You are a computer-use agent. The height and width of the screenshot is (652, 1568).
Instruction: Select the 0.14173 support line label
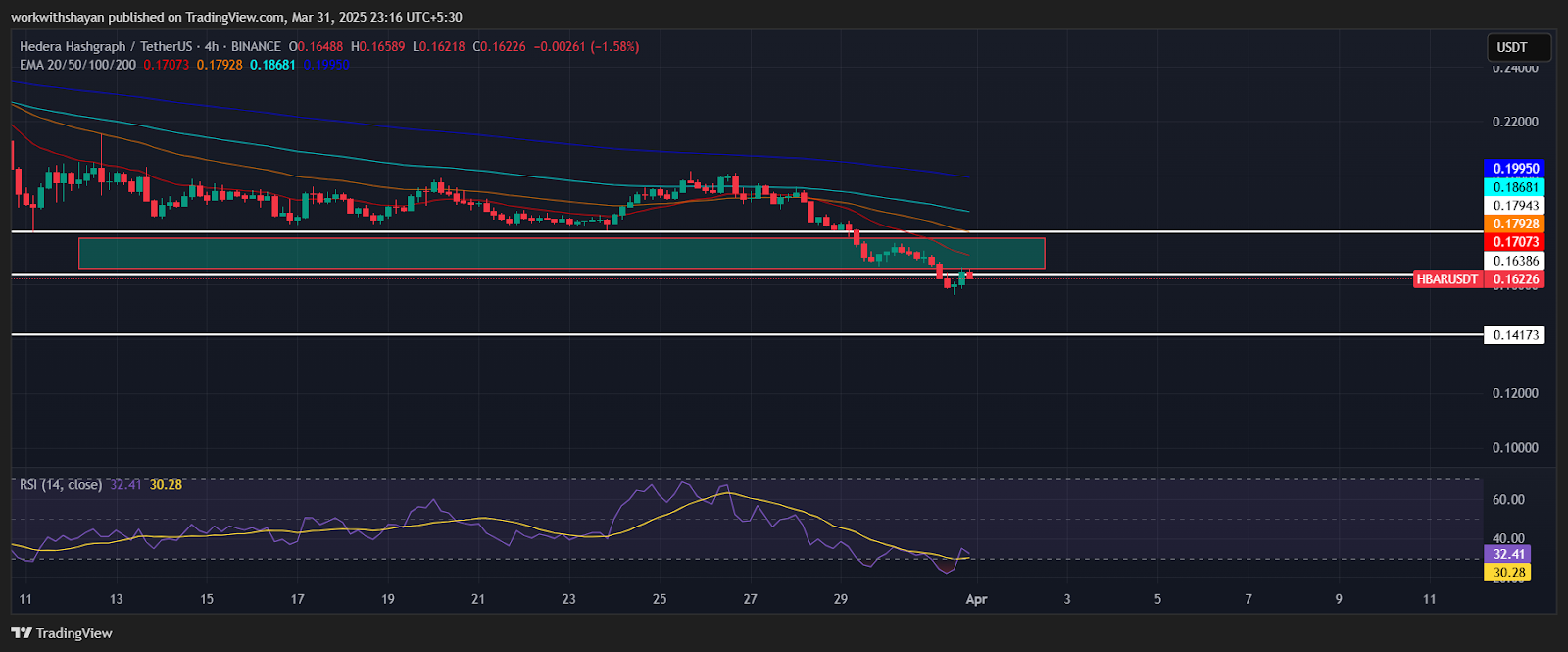tap(1515, 335)
